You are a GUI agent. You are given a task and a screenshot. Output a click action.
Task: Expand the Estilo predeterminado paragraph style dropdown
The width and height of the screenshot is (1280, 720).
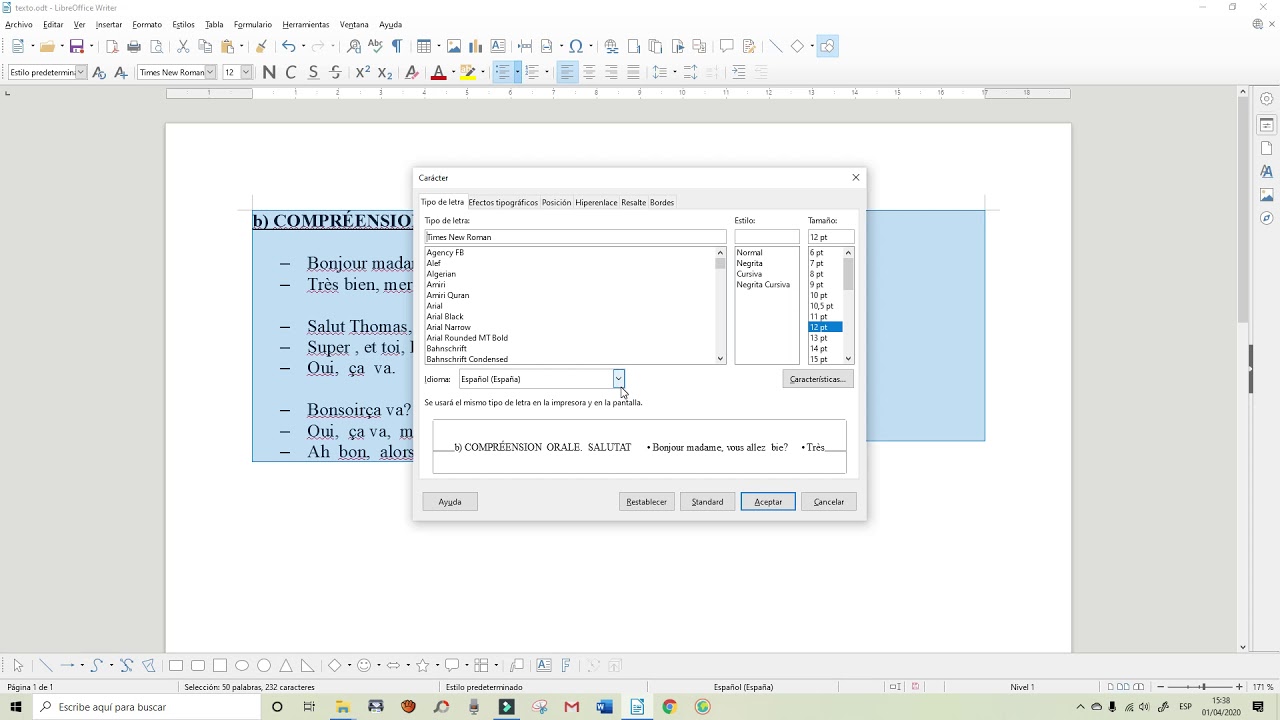[81, 72]
